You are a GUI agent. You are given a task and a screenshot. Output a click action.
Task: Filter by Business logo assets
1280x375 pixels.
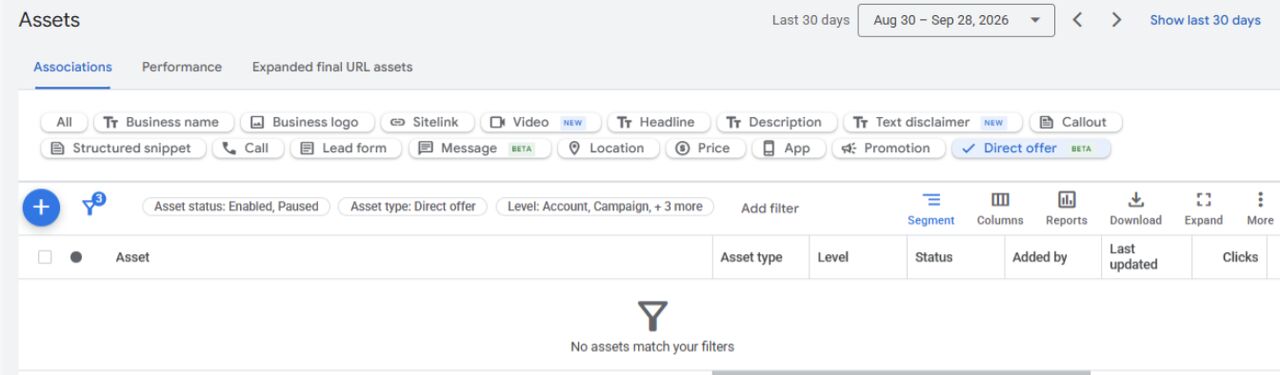tap(307, 122)
